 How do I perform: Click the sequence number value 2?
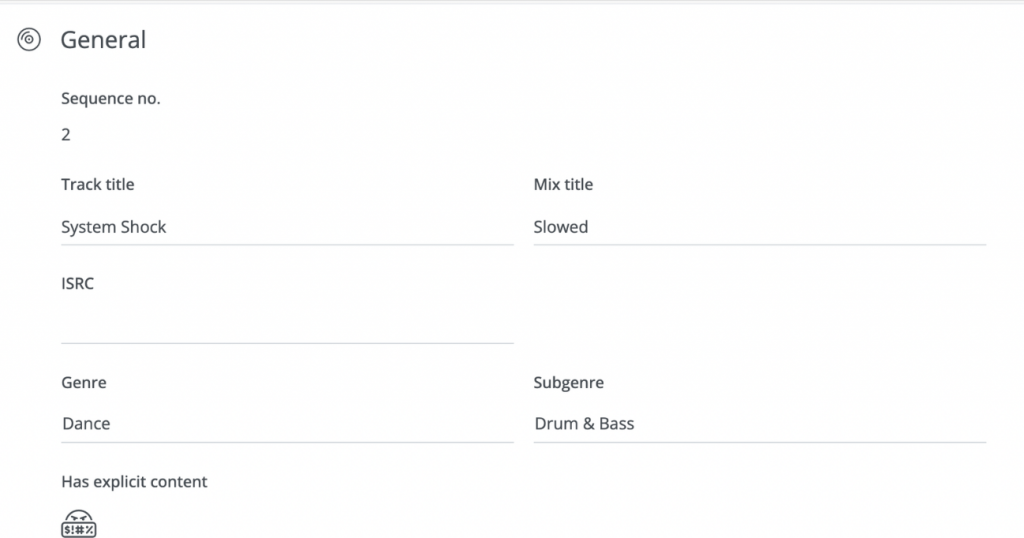click(65, 134)
